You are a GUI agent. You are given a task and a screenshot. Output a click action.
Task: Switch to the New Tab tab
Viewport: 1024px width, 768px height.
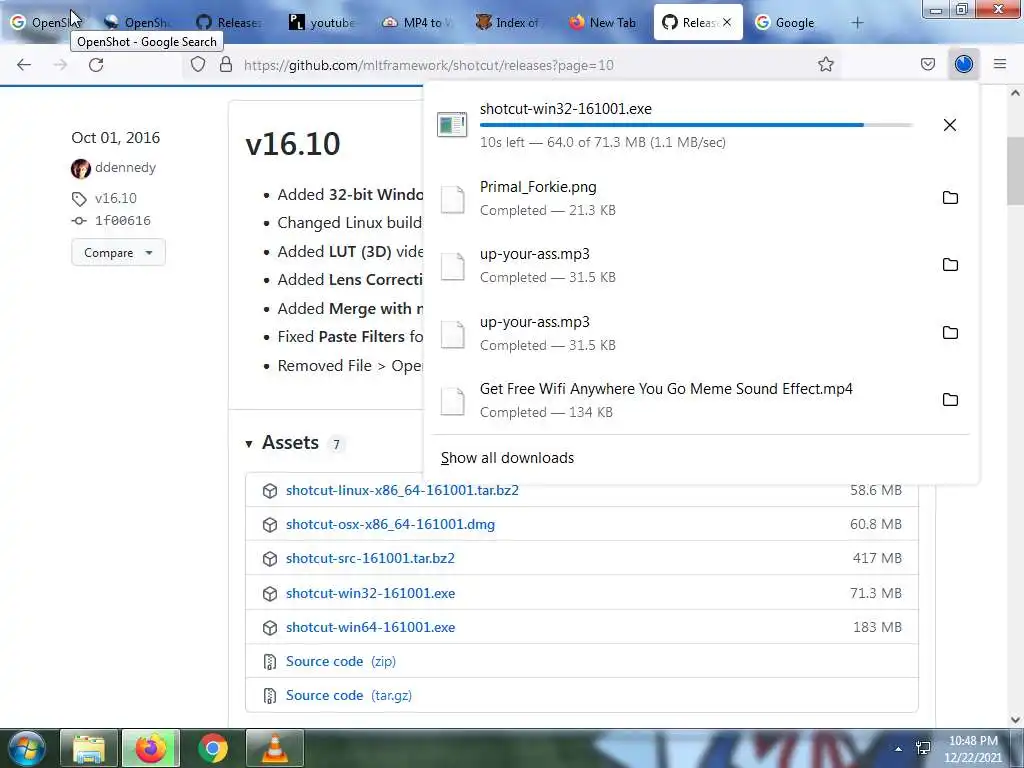pyautogui.click(x=602, y=22)
